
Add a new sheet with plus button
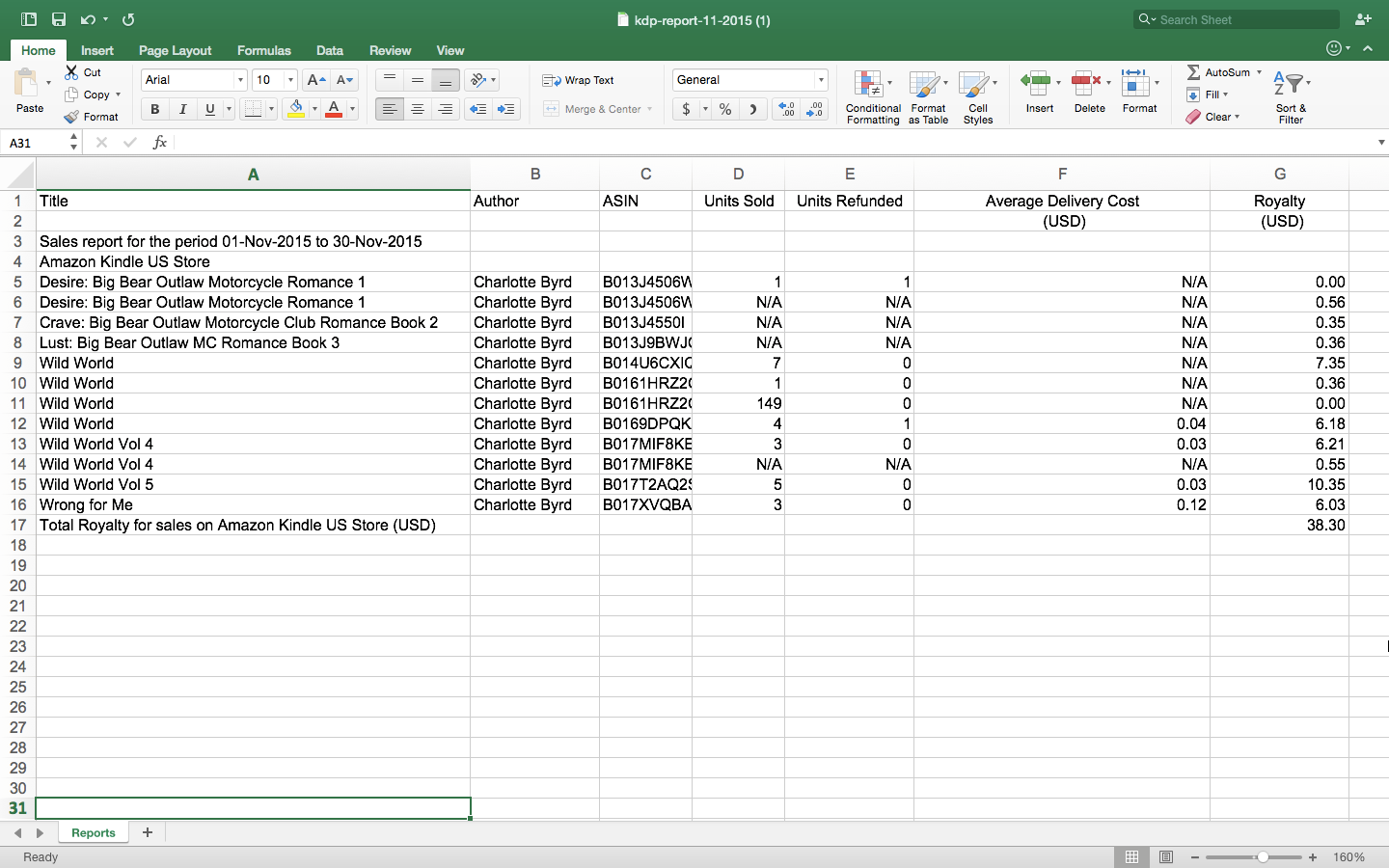click(x=148, y=832)
